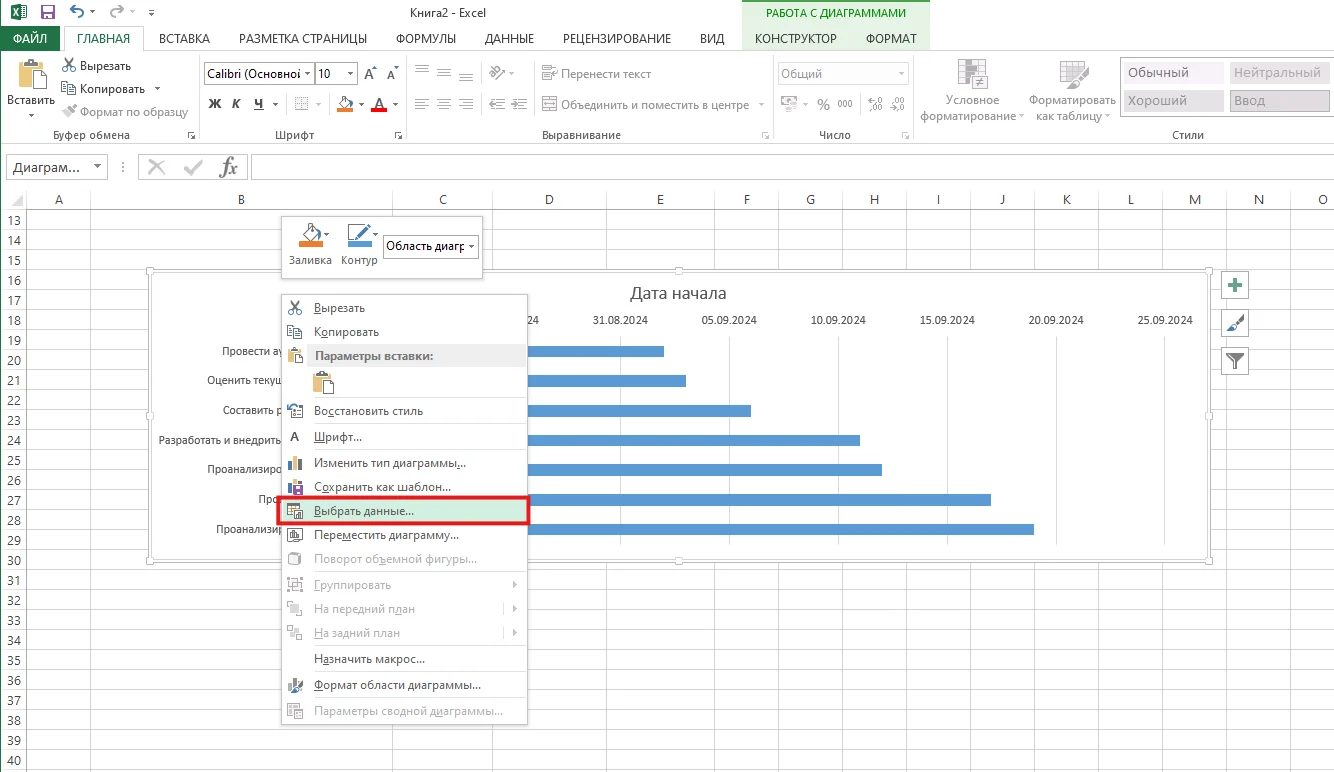This screenshot has width=1334, height=772.
Task: Expand the font size dropdown
Action: click(350, 74)
